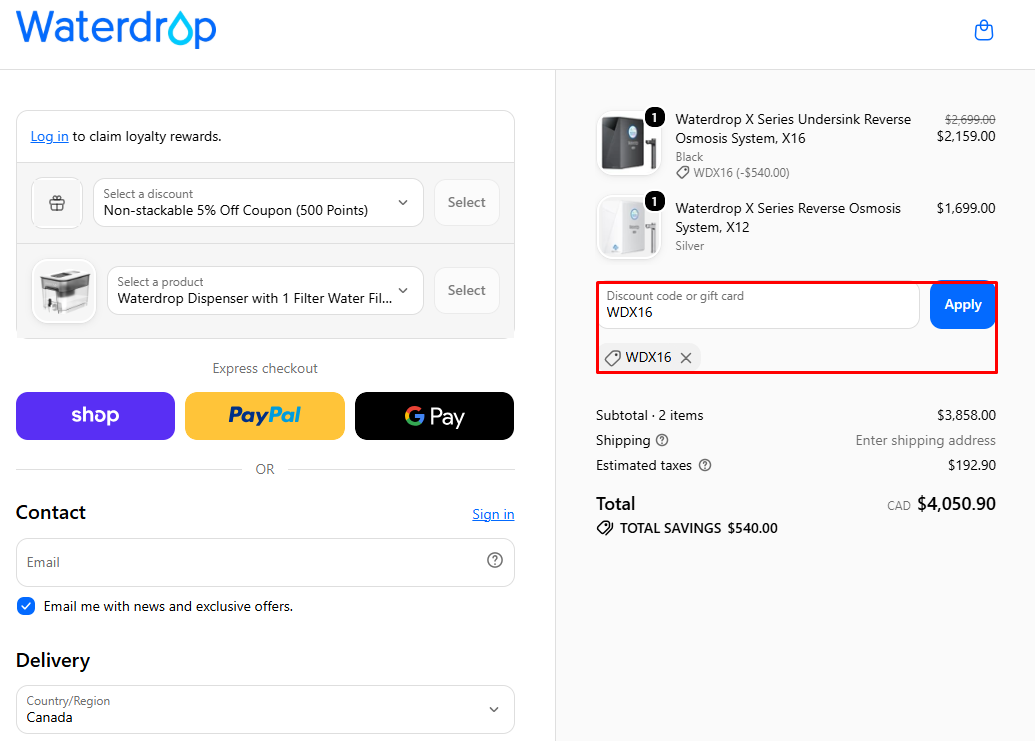The image size is (1035, 741).
Task: Click the Estimated taxes help icon
Action: (705, 465)
